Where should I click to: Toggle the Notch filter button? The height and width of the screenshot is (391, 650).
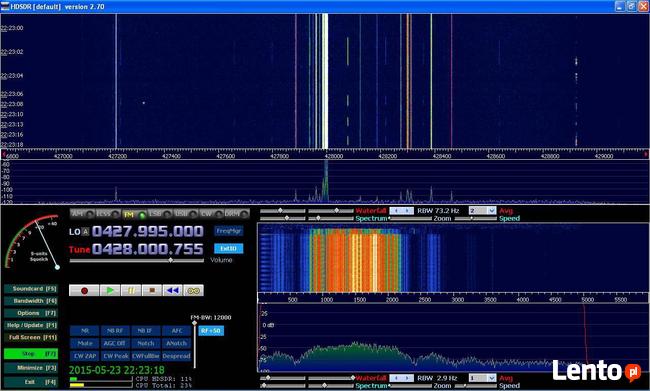(x=146, y=343)
